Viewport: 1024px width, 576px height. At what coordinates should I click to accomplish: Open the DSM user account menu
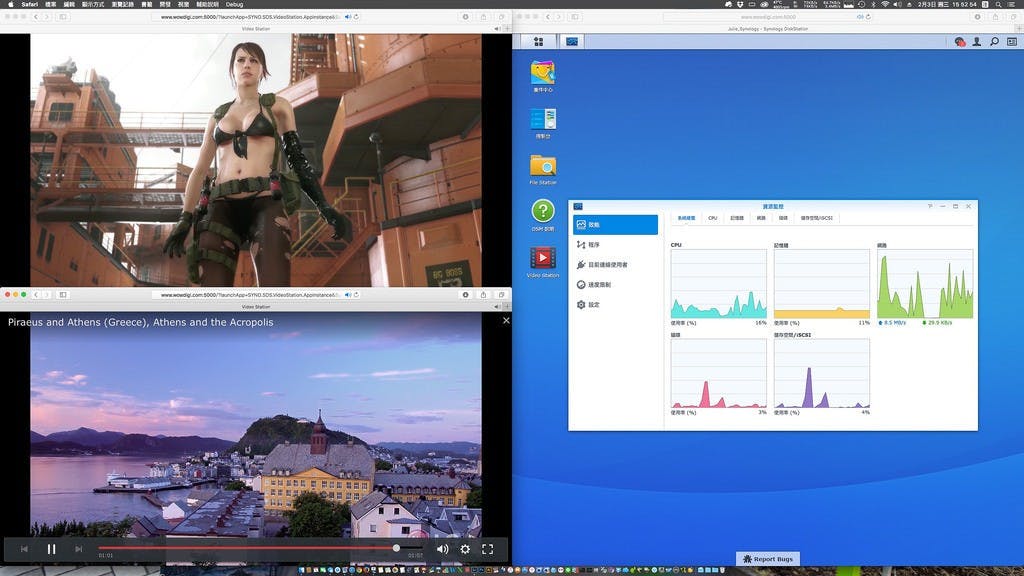(x=978, y=42)
